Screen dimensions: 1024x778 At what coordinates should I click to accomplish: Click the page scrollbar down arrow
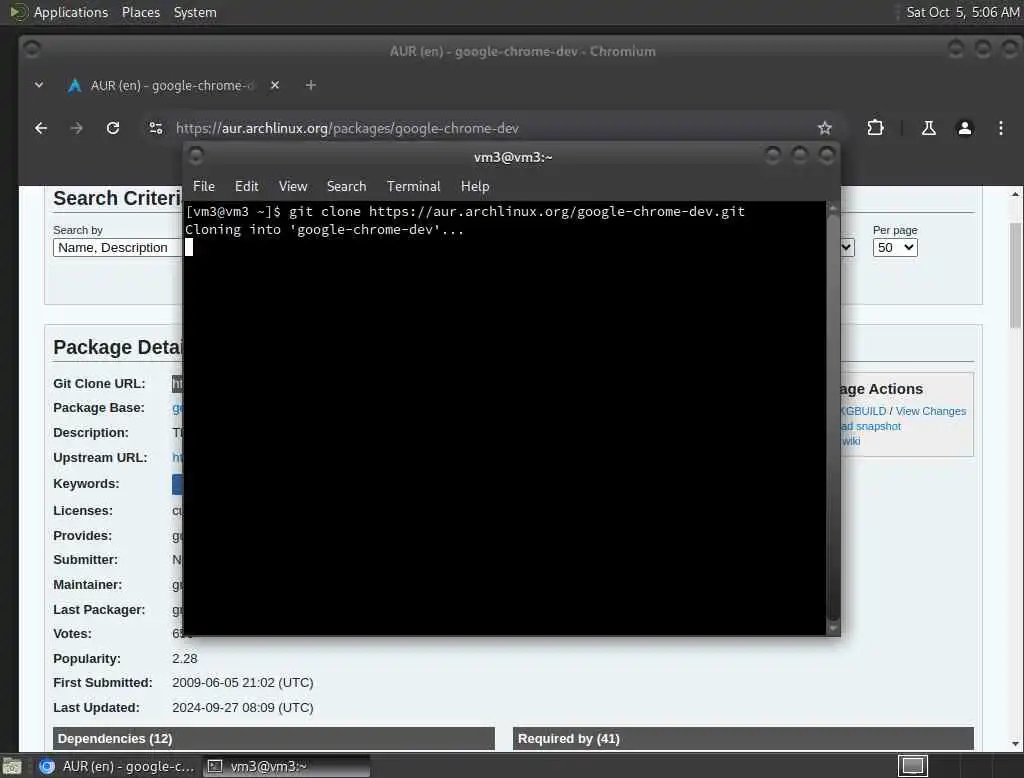pos(1015,743)
